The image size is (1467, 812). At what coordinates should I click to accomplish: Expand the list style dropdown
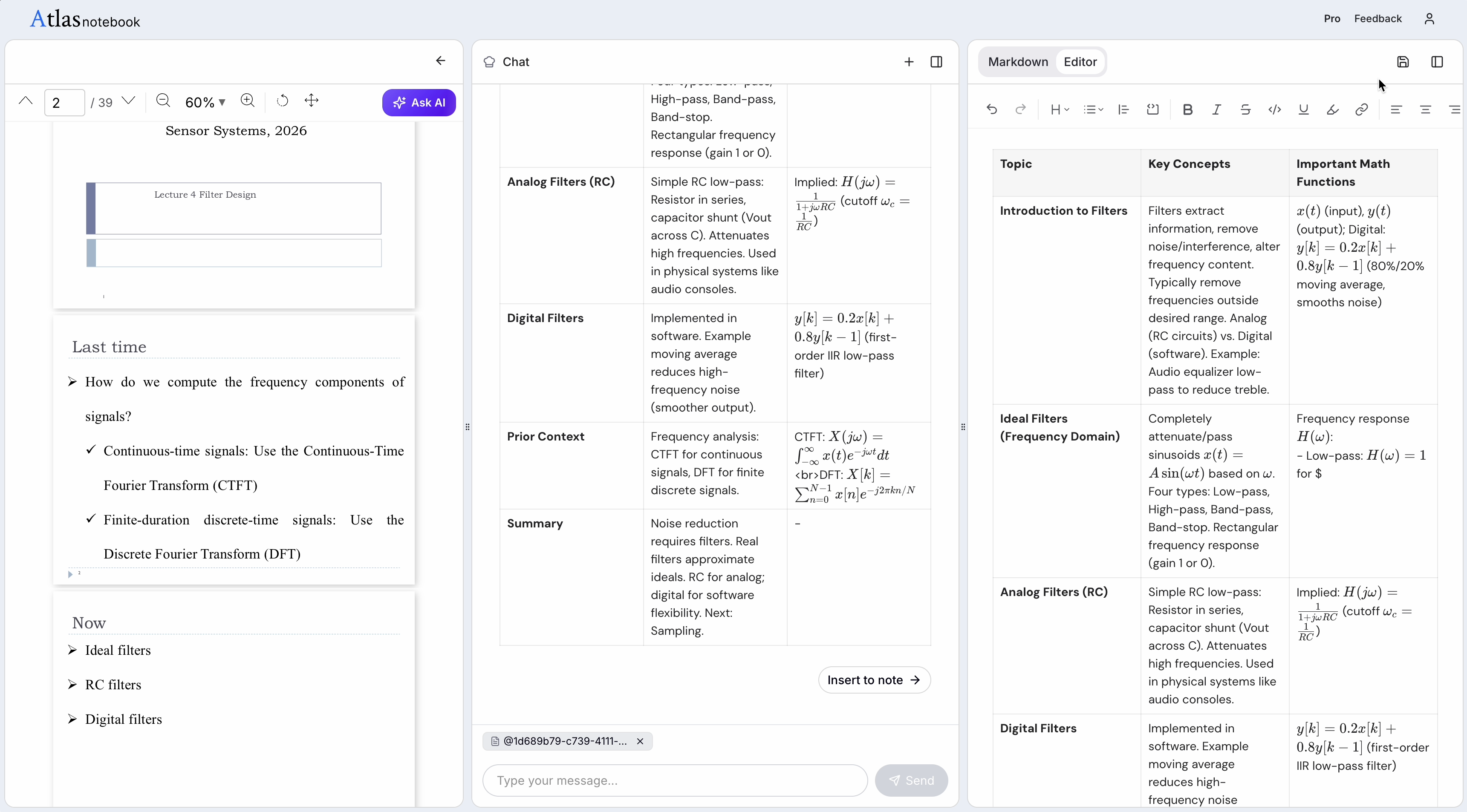tap(1093, 110)
